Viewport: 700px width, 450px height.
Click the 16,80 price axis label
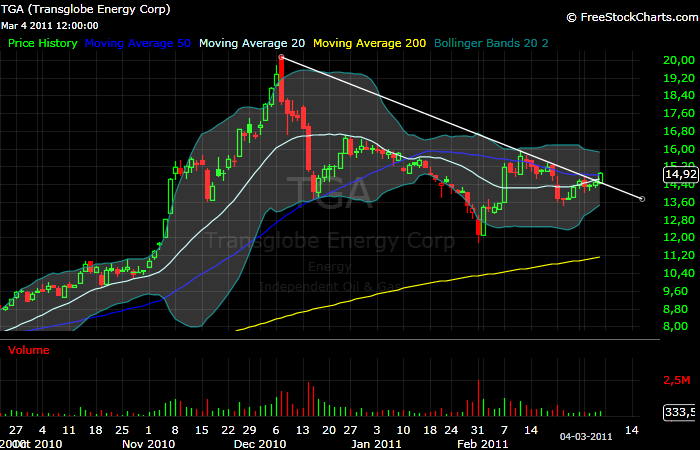tap(679, 131)
